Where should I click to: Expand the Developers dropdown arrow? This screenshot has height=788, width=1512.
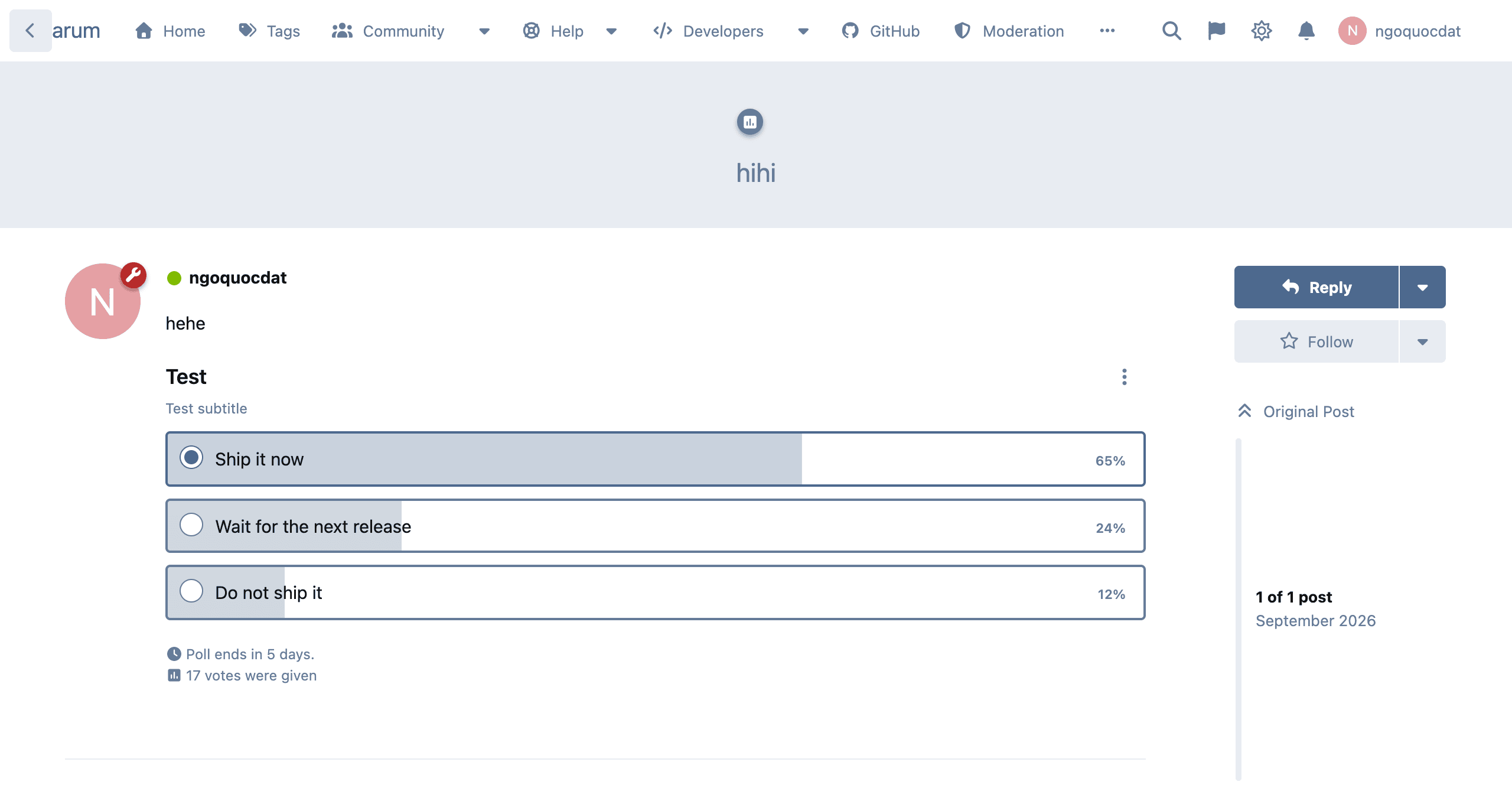803,31
